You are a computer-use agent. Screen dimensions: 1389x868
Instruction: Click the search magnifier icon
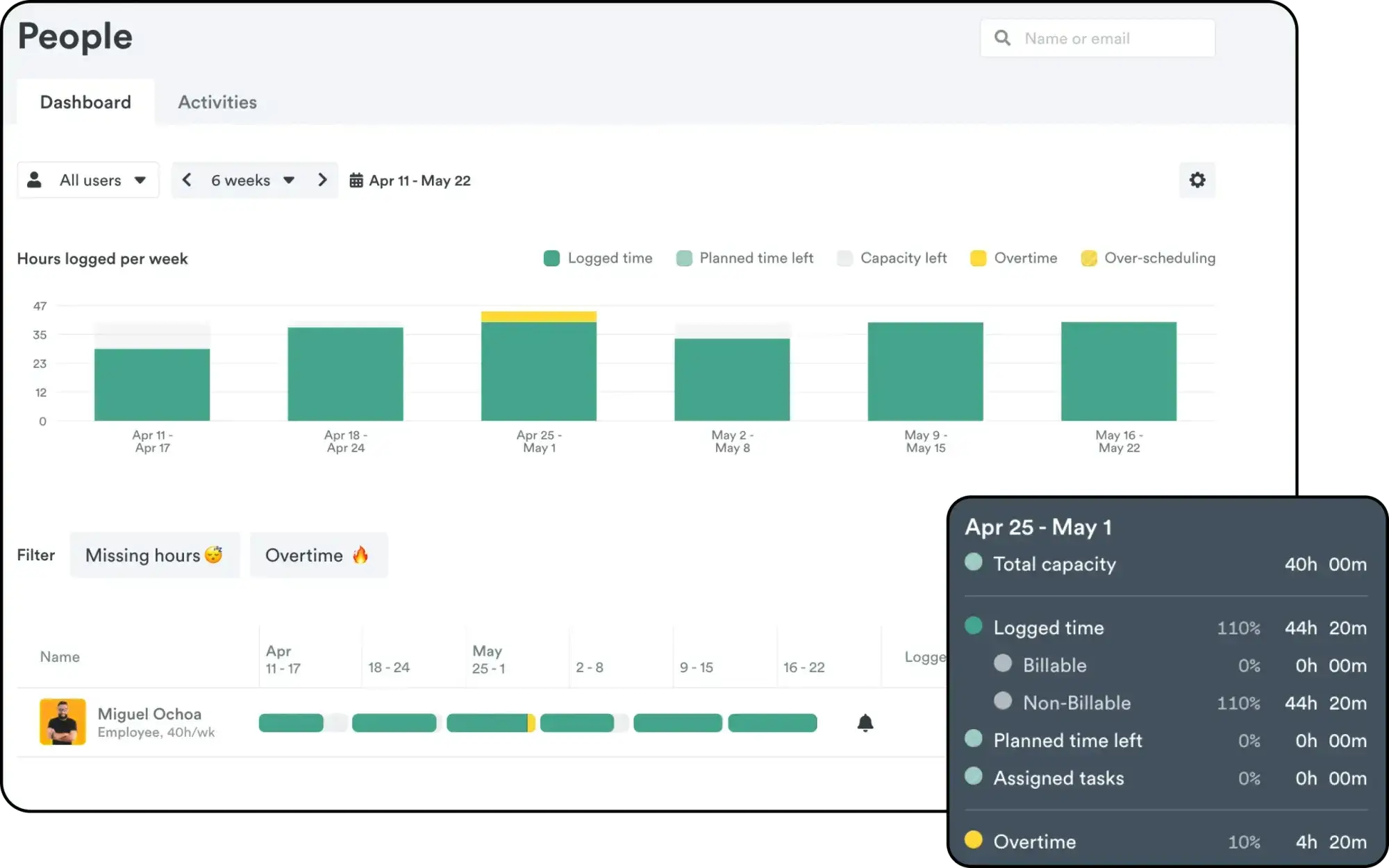point(1002,38)
